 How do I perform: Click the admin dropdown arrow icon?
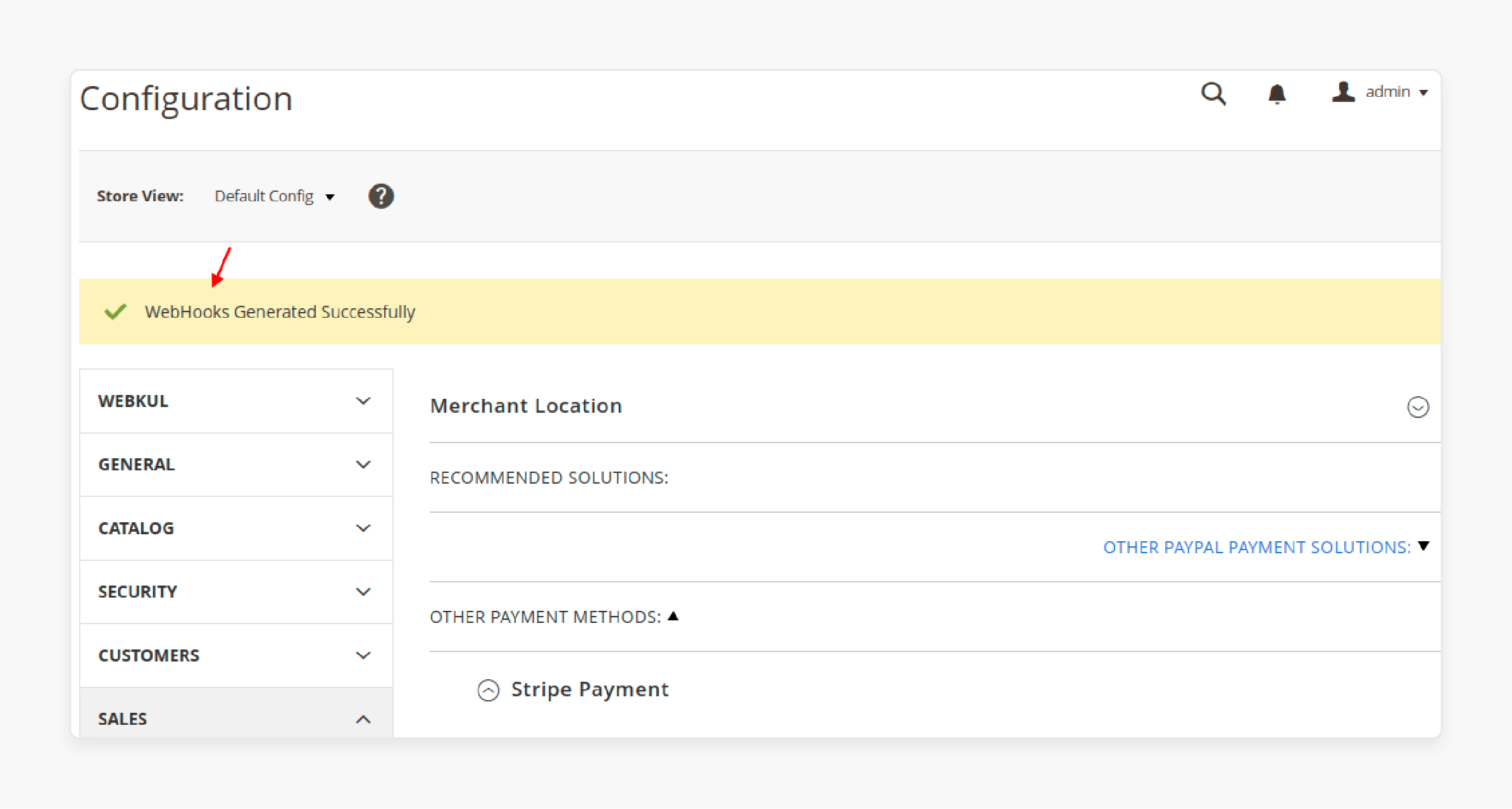[x=1423, y=92]
